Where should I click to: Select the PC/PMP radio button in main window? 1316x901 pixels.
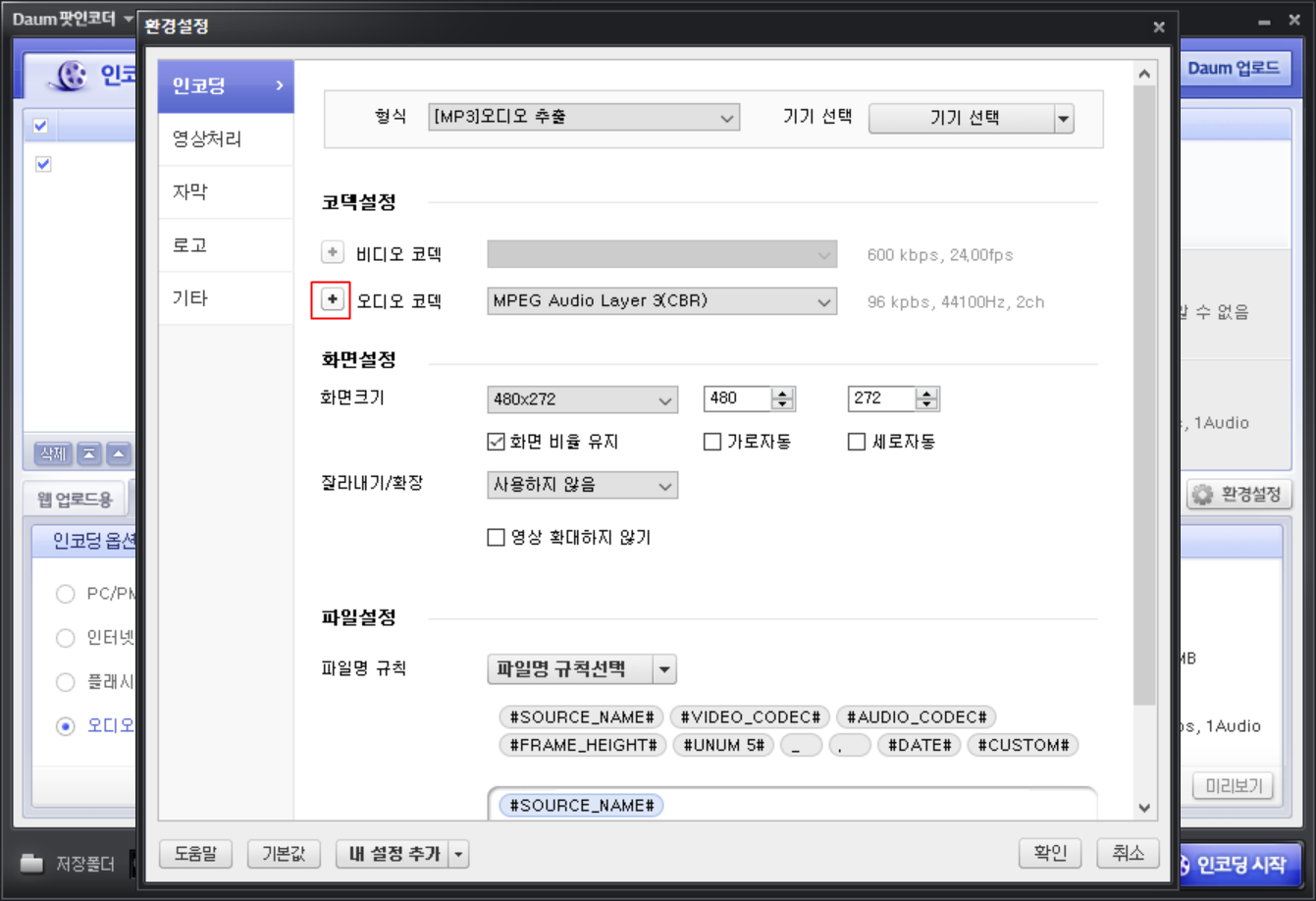[x=66, y=594]
